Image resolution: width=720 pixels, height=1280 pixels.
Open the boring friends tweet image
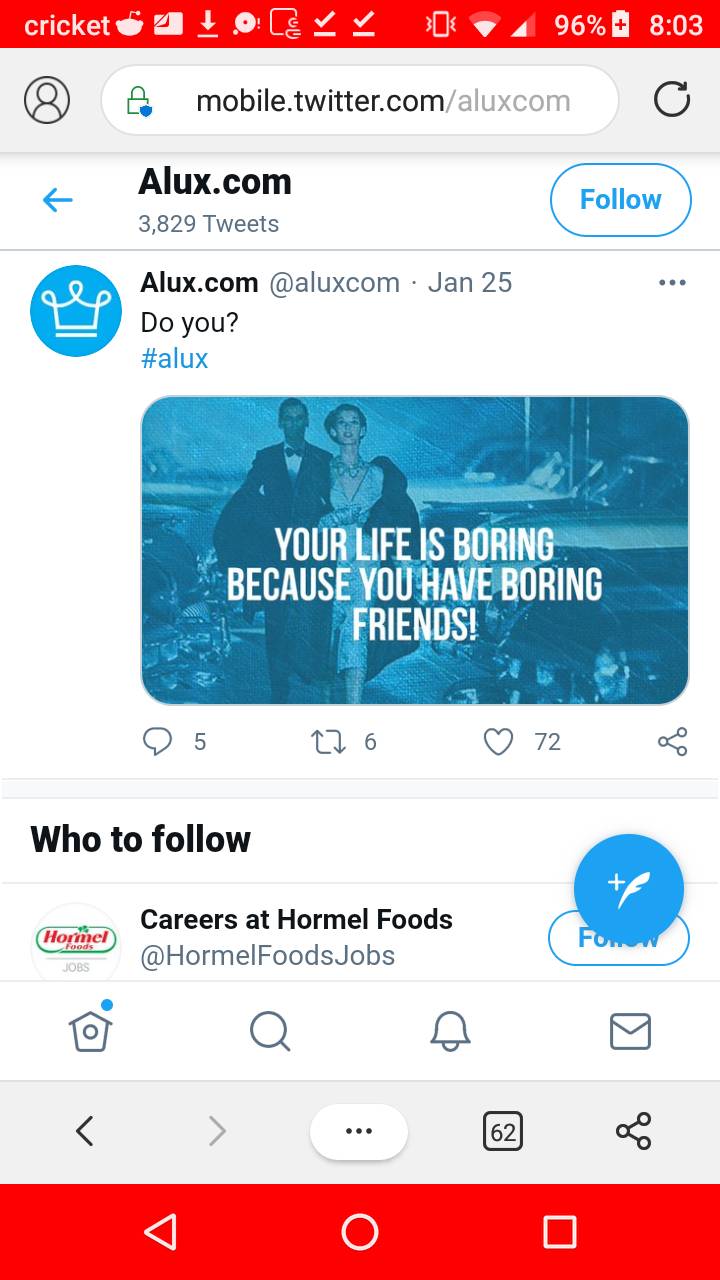tap(414, 550)
